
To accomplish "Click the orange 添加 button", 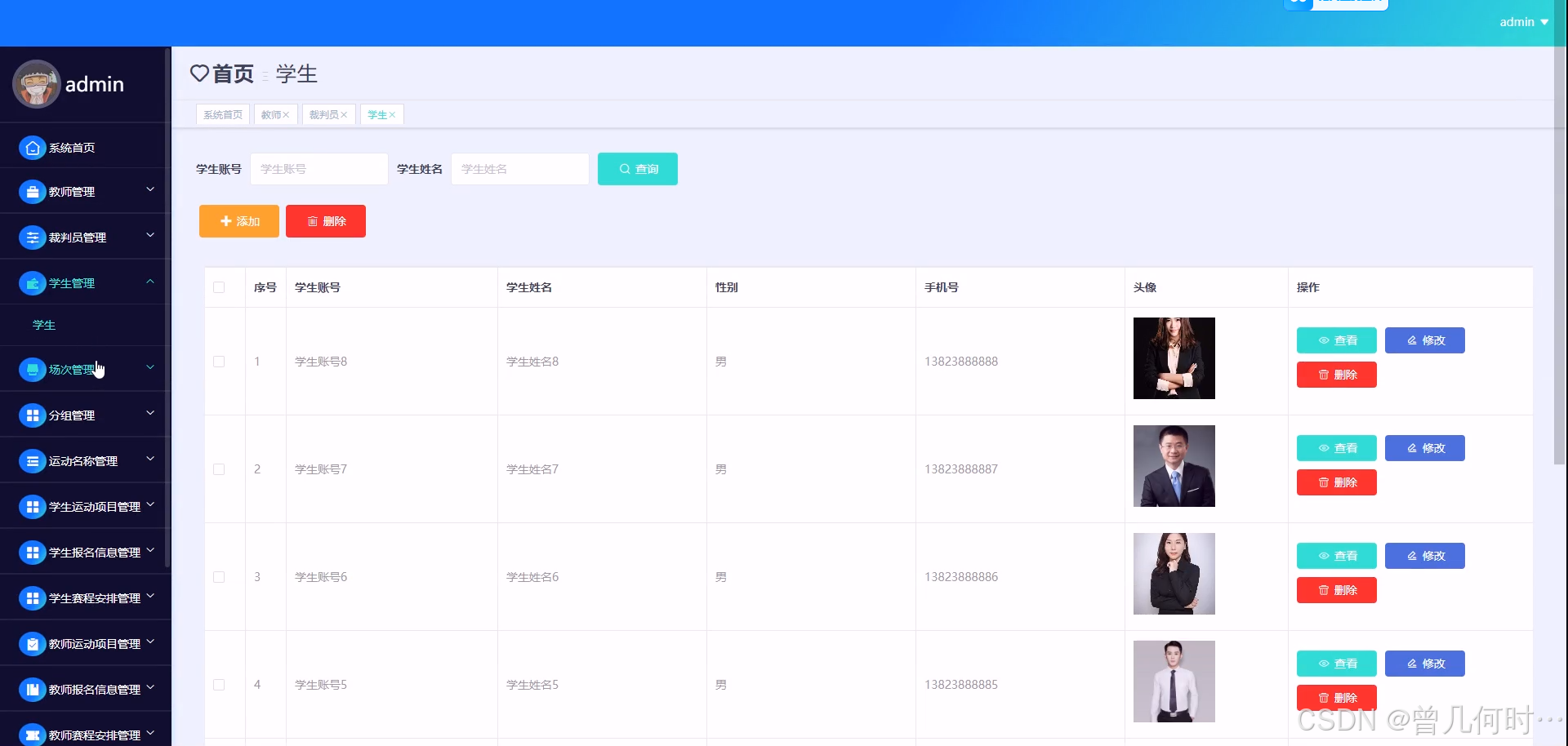I will [239, 221].
